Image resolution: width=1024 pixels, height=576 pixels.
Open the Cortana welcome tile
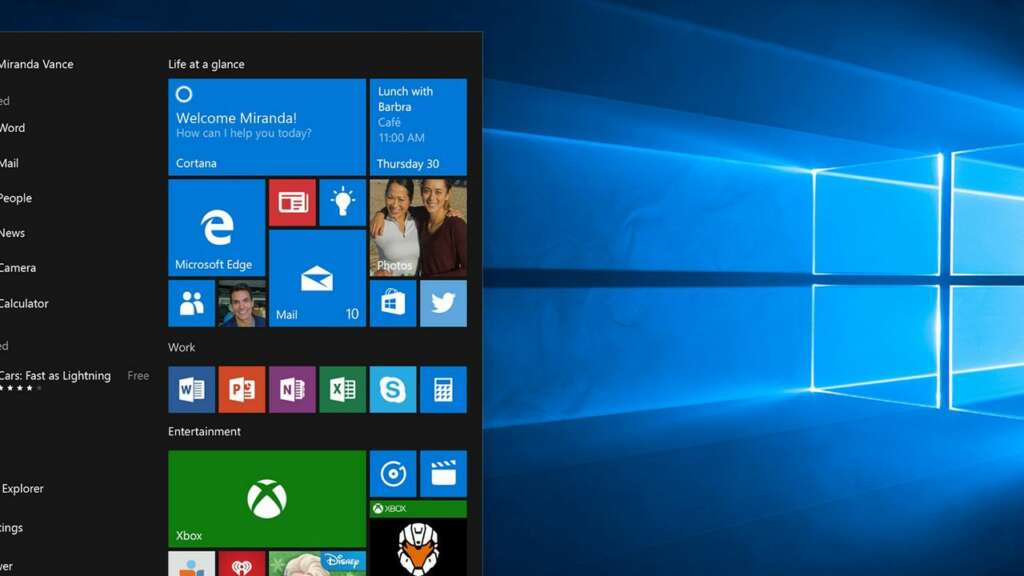[266, 127]
